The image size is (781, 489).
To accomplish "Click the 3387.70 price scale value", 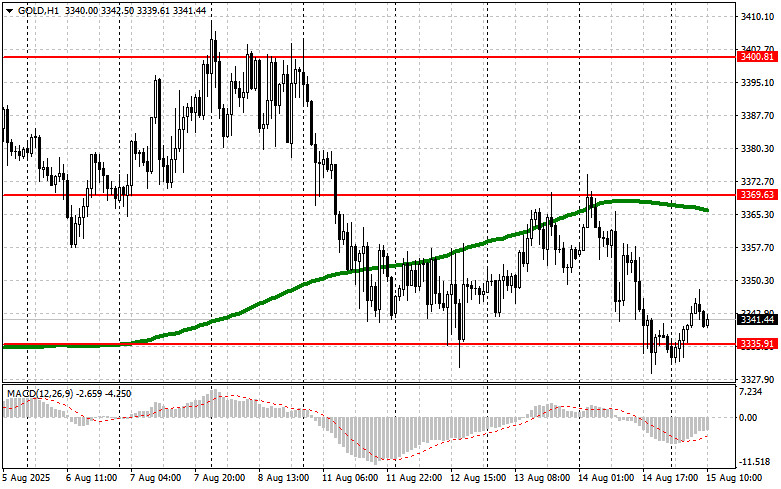I will tap(758, 116).
